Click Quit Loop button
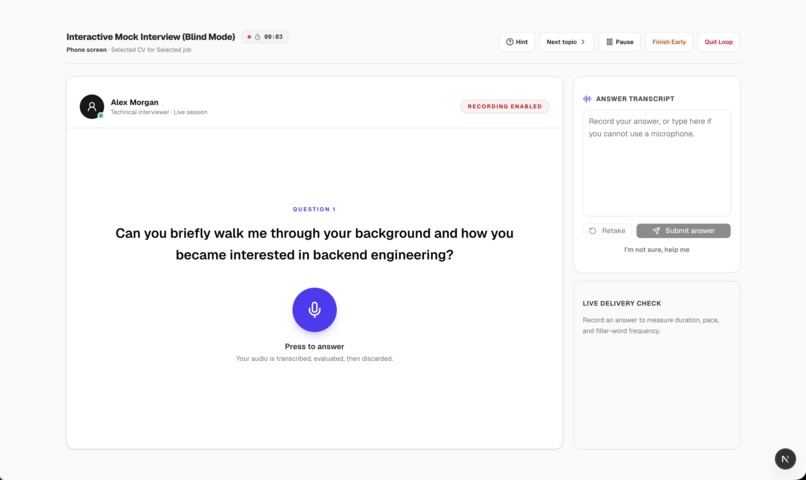The width and height of the screenshot is (806, 480). point(718,42)
